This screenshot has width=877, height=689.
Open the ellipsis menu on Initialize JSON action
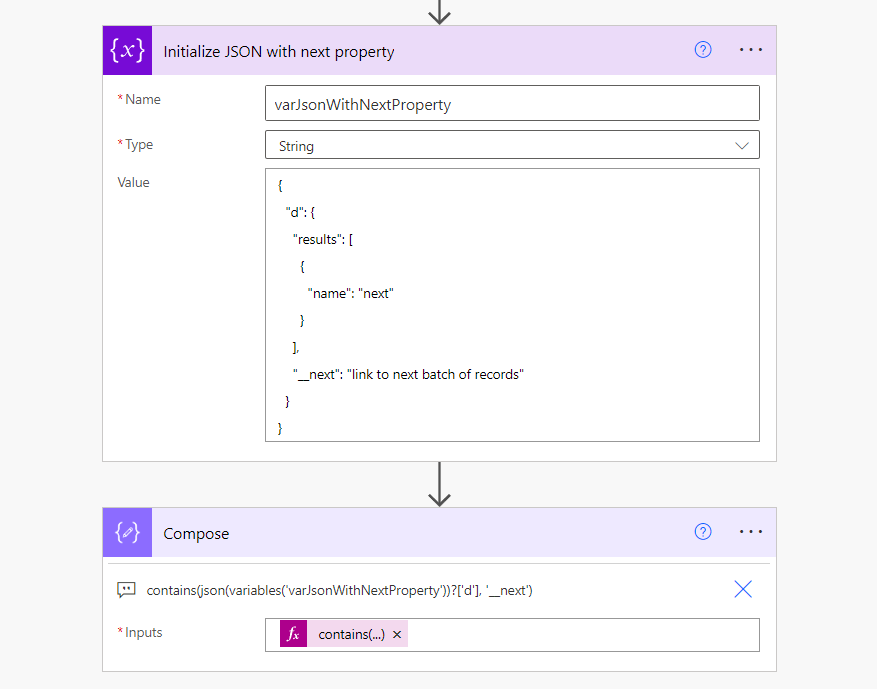(x=750, y=49)
